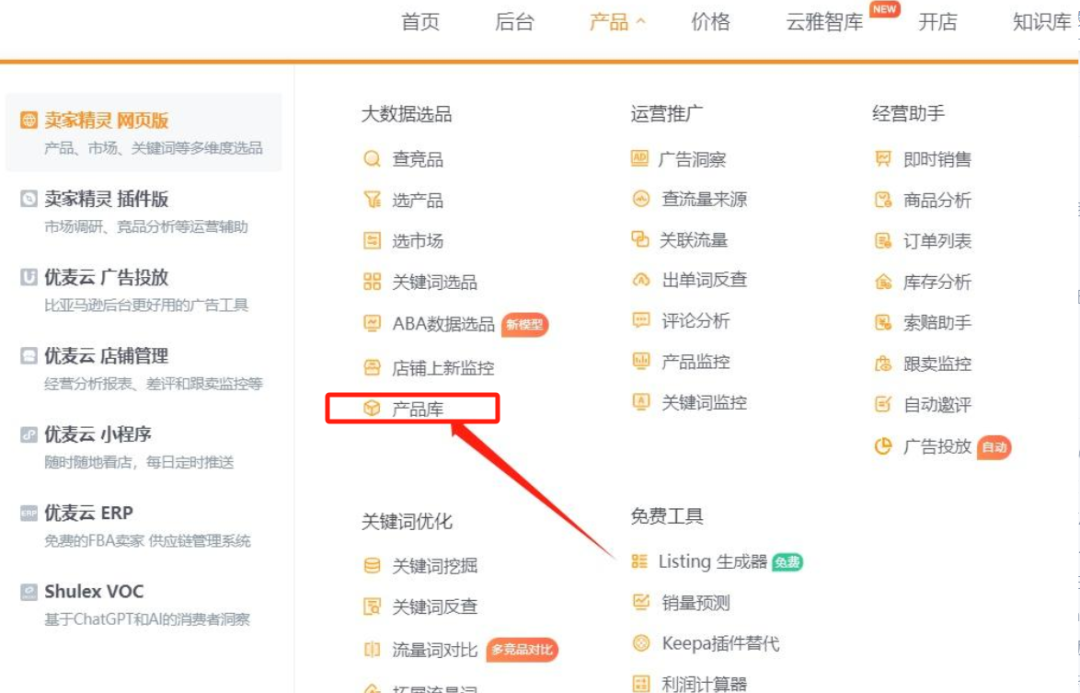Select the 关键词挖掘 icon
1080x693 pixels.
point(371,565)
